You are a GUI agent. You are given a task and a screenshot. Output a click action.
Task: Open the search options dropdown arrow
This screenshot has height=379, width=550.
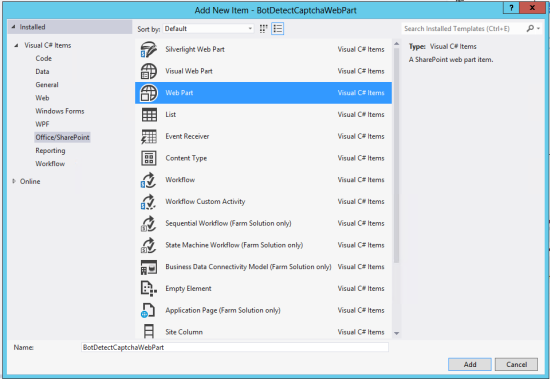coord(538,29)
